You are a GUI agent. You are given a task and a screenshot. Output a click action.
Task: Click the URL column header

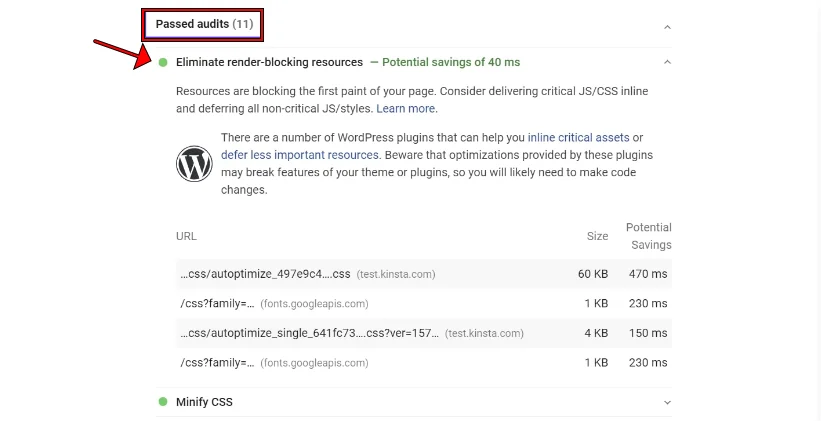[186, 236]
